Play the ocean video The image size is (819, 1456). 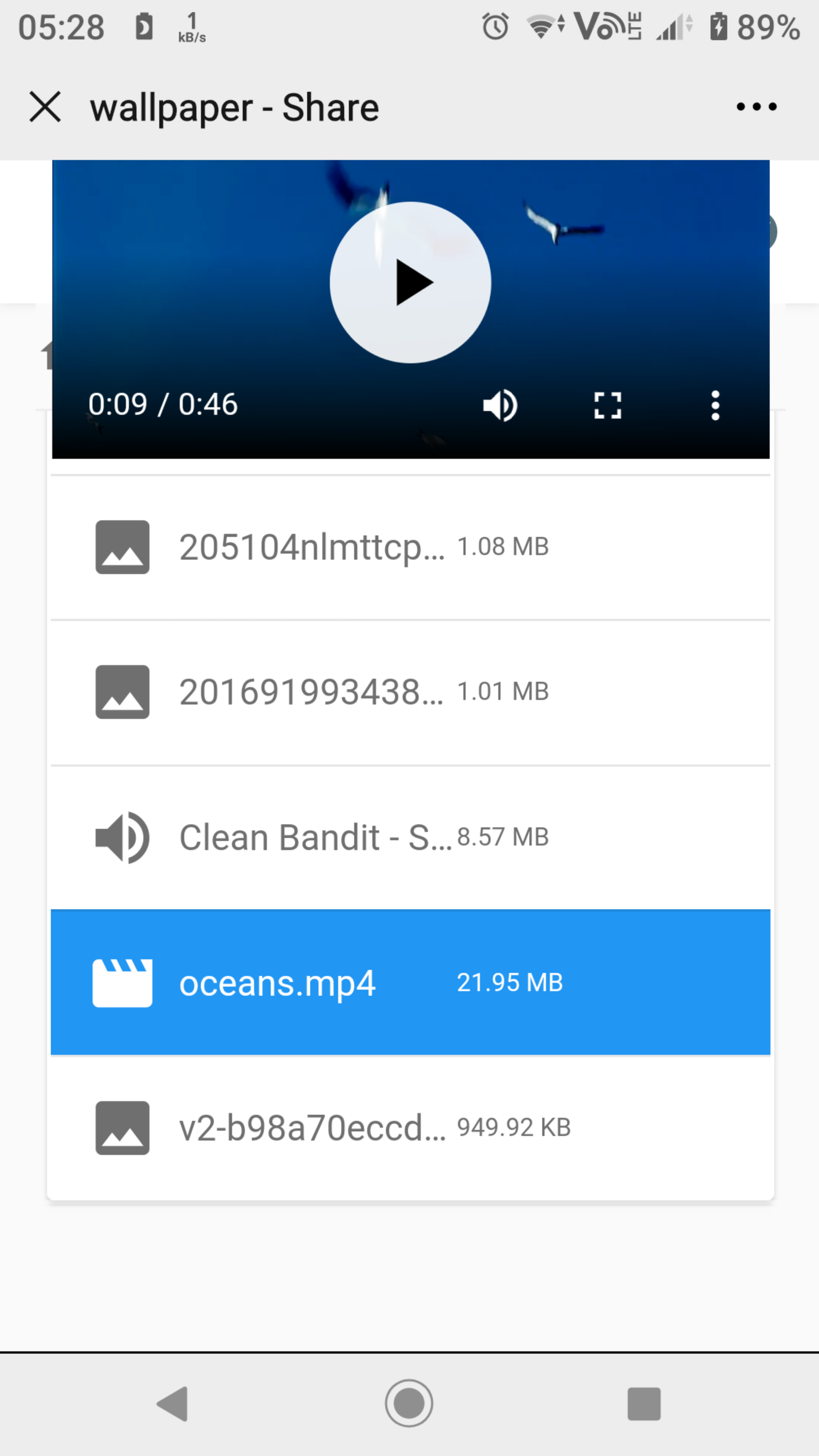tap(410, 282)
